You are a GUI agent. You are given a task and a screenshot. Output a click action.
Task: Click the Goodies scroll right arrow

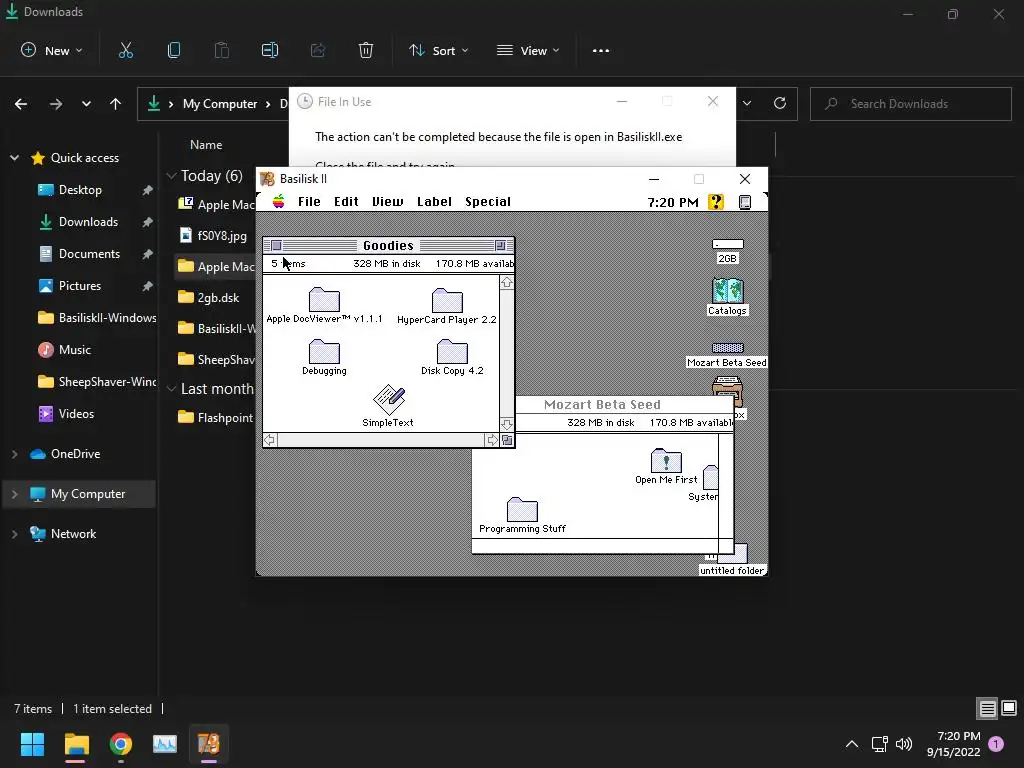(492, 440)
